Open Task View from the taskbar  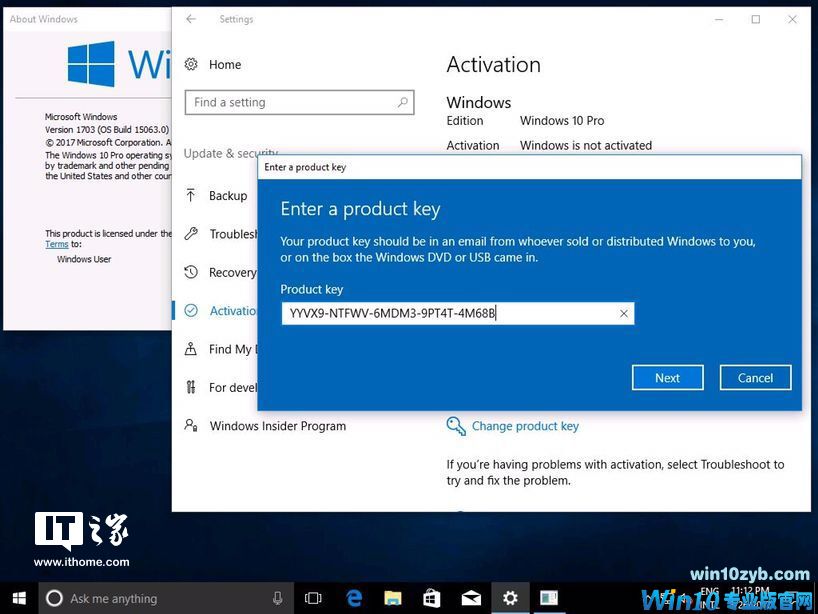coord(313,598)
